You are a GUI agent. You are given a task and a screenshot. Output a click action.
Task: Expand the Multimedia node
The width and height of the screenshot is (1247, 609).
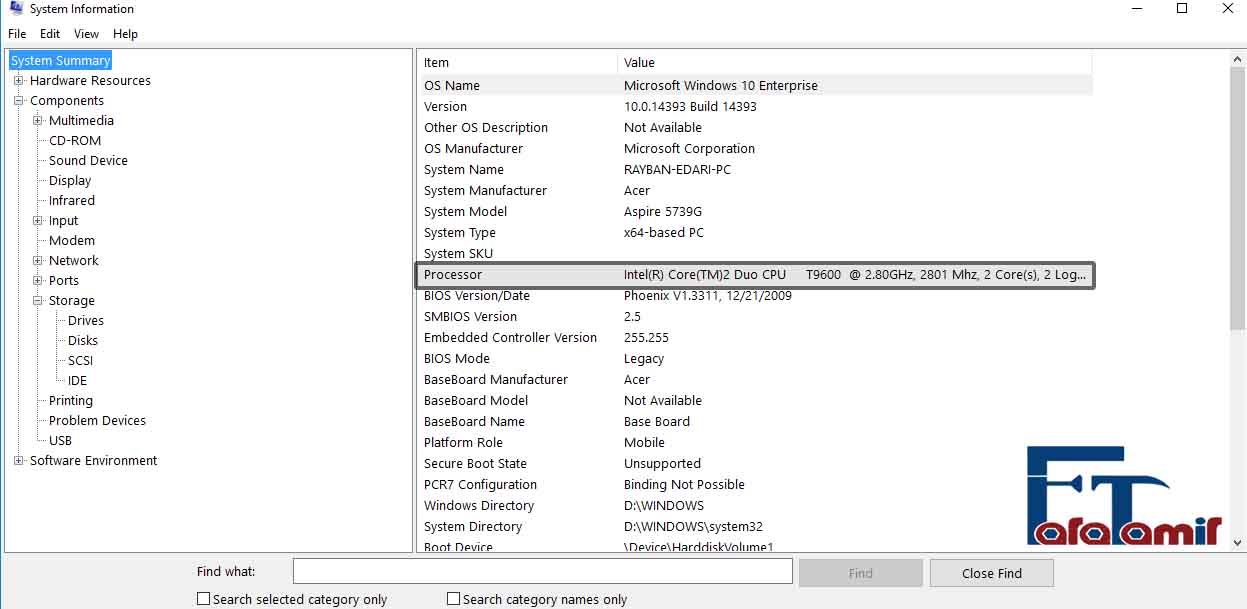click(x=38, y=121)
